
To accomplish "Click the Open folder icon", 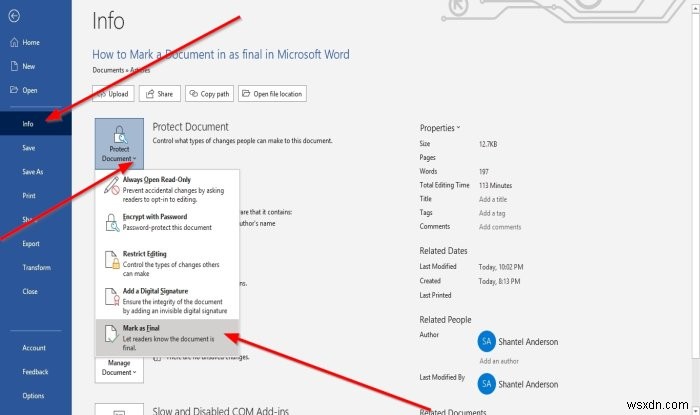I will [x=14, y=90].
